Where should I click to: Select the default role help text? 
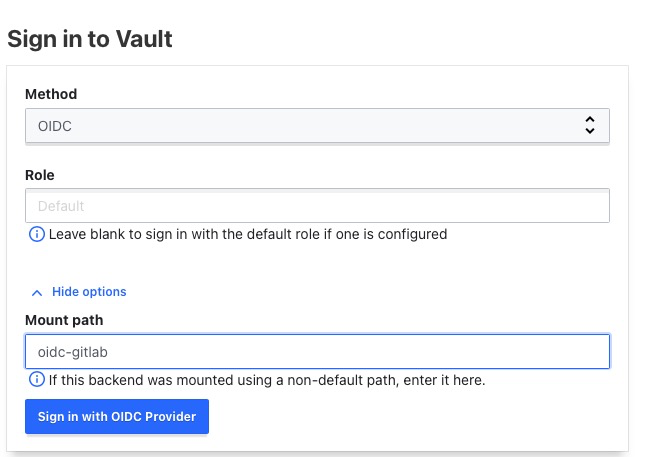(248, 234)
